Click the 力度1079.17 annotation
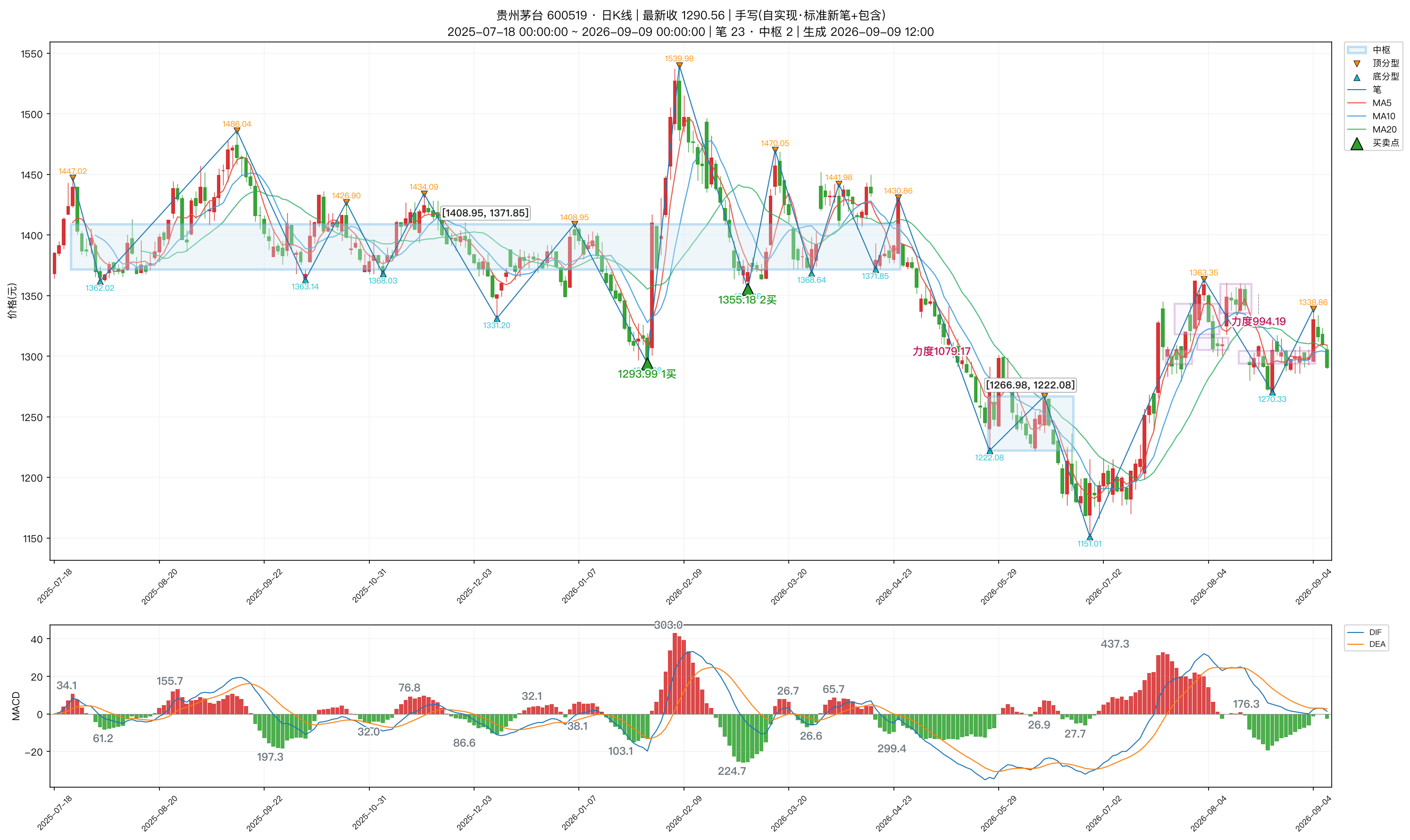The height and width of the screenshot is (840, 1410). (x=941, y=351)
